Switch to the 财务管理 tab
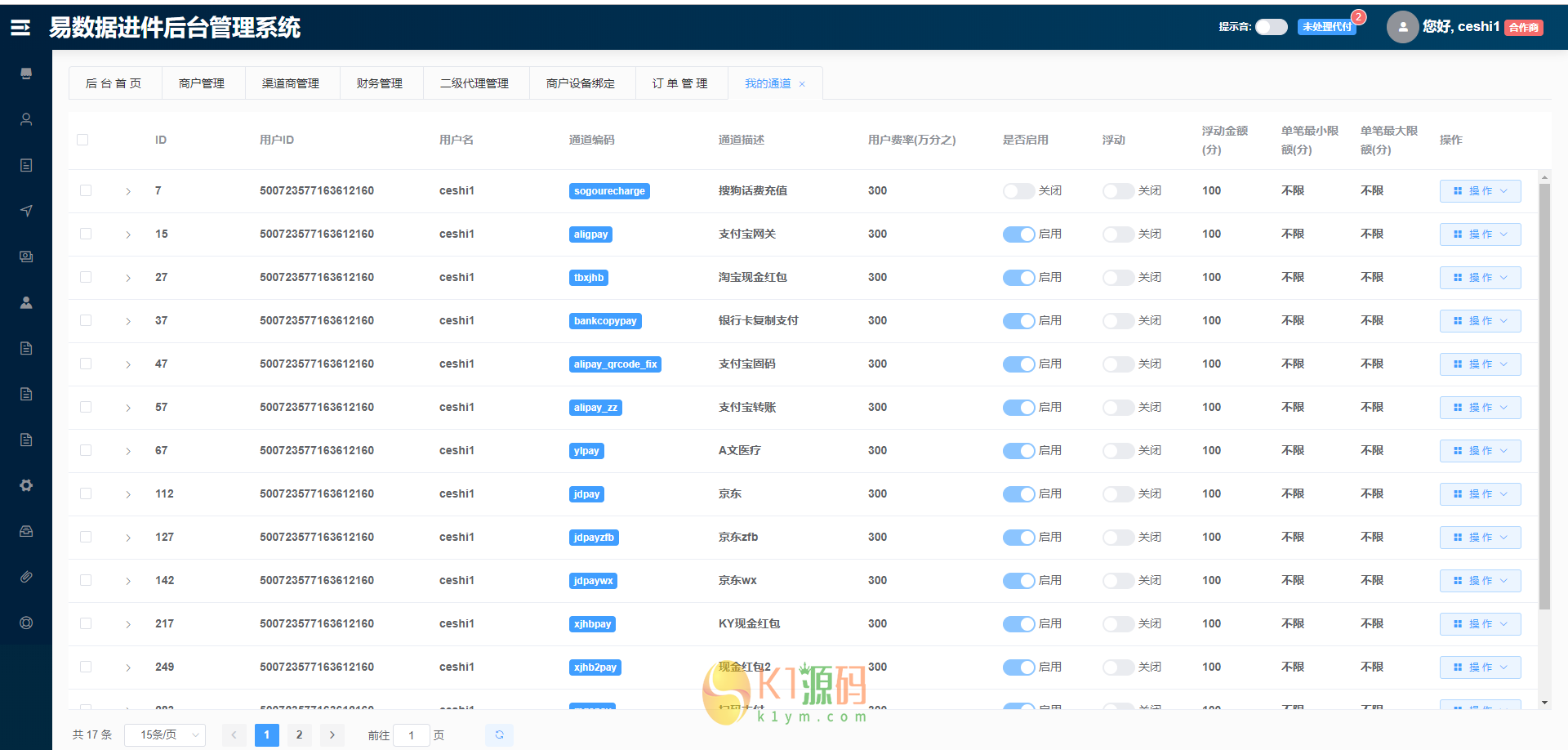 [380, 83]
